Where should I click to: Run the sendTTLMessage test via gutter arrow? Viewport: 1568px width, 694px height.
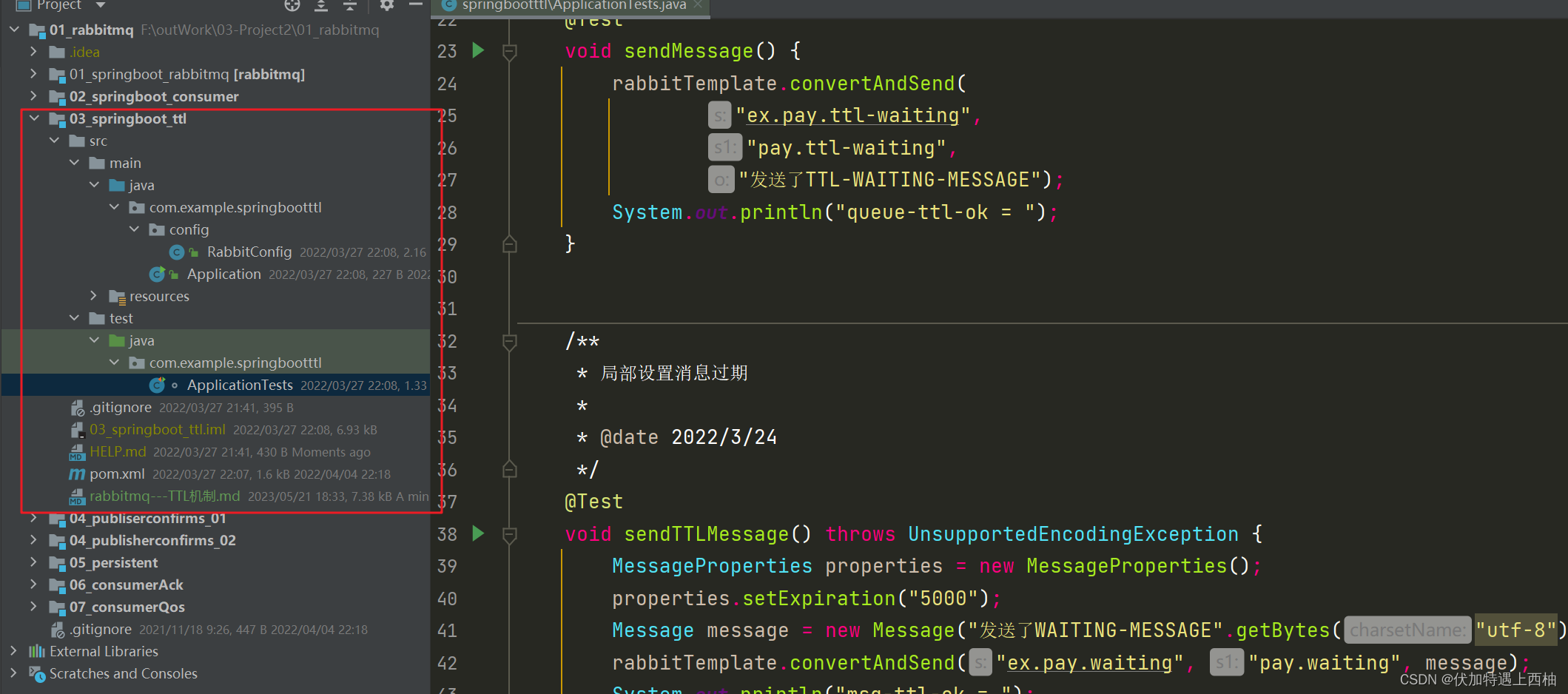click(477, 533)
